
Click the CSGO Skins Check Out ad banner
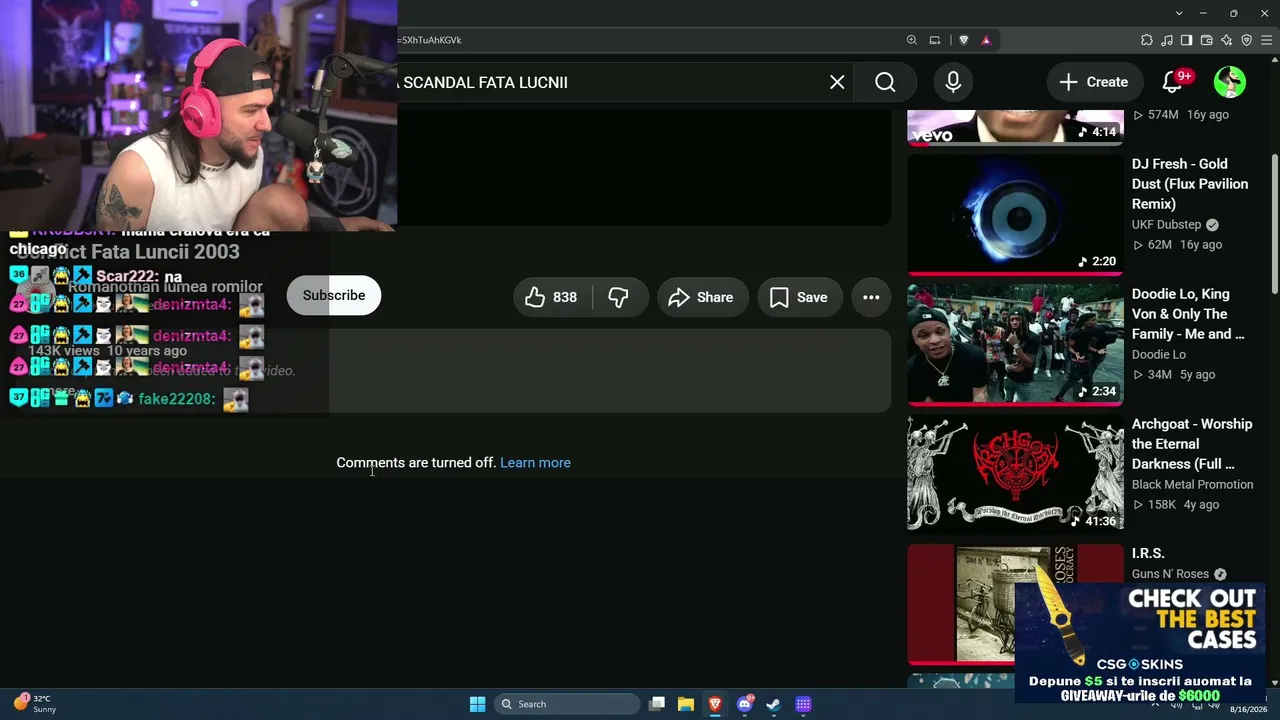(x=1139, y=644)
